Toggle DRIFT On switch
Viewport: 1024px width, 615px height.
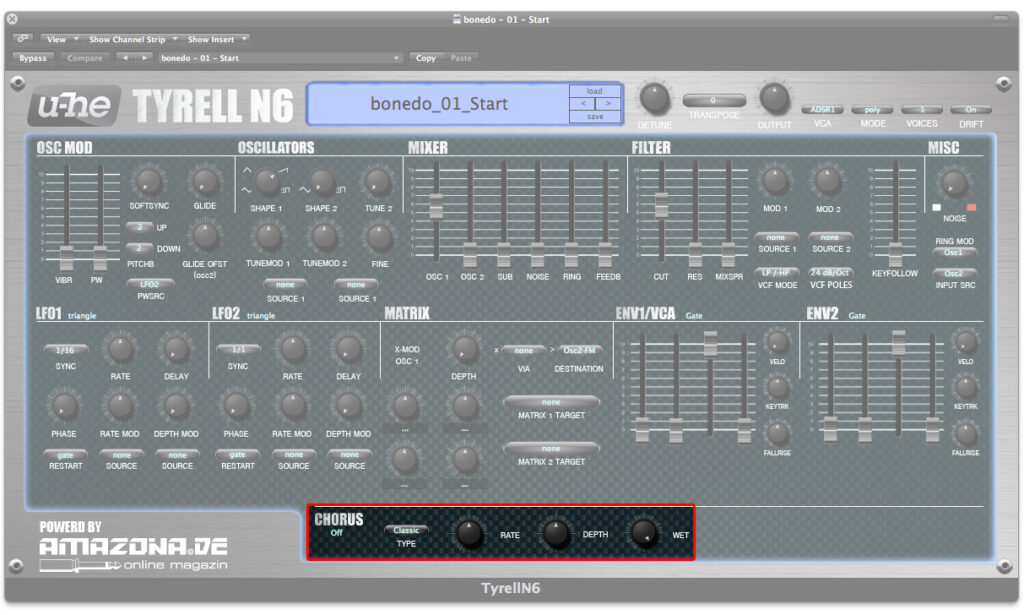(x=970, y=110)
